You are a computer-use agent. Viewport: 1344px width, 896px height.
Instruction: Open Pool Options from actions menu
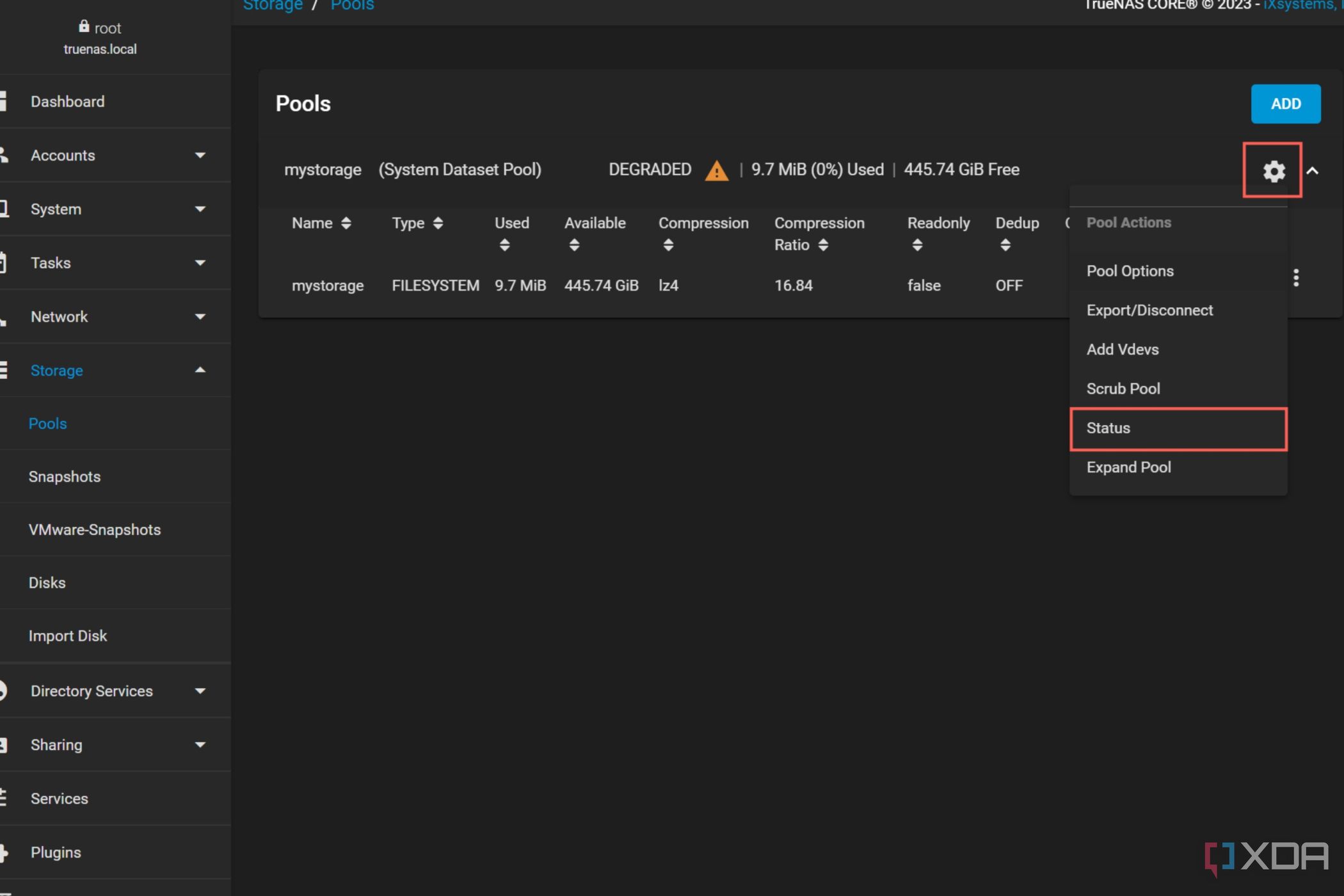tap(1130, 271)
